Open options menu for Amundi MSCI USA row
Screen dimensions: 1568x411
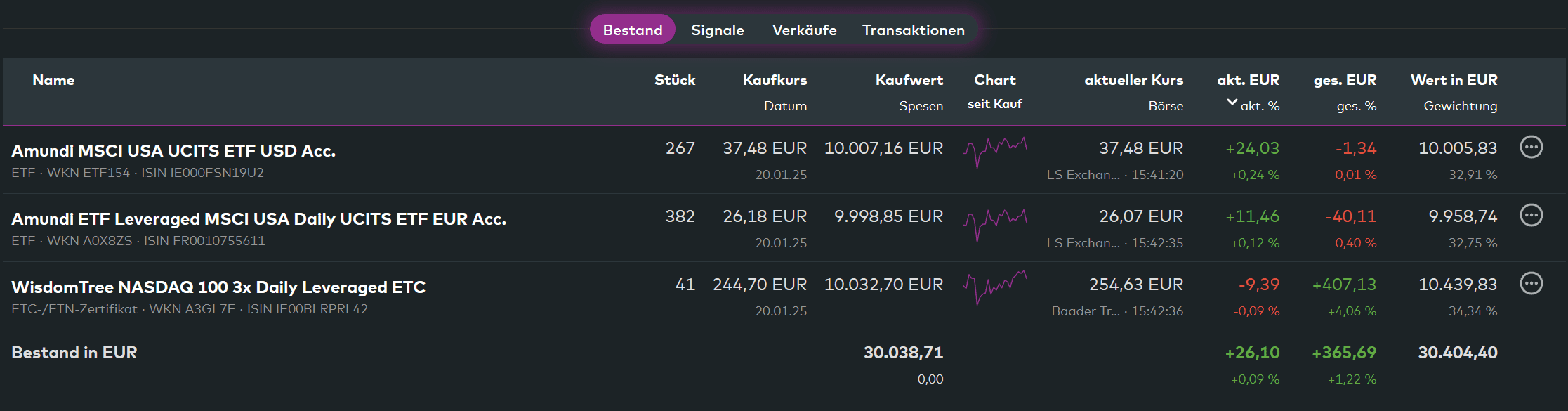[x=1531, y=148]
